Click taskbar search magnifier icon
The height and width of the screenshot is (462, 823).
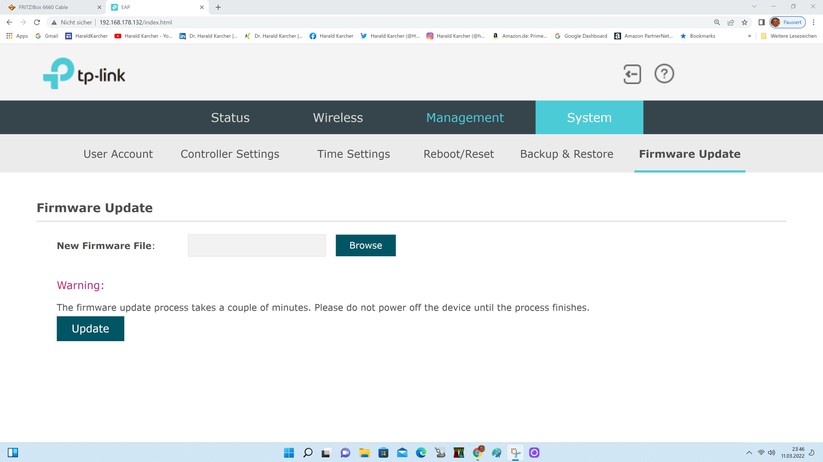point(308,453)
